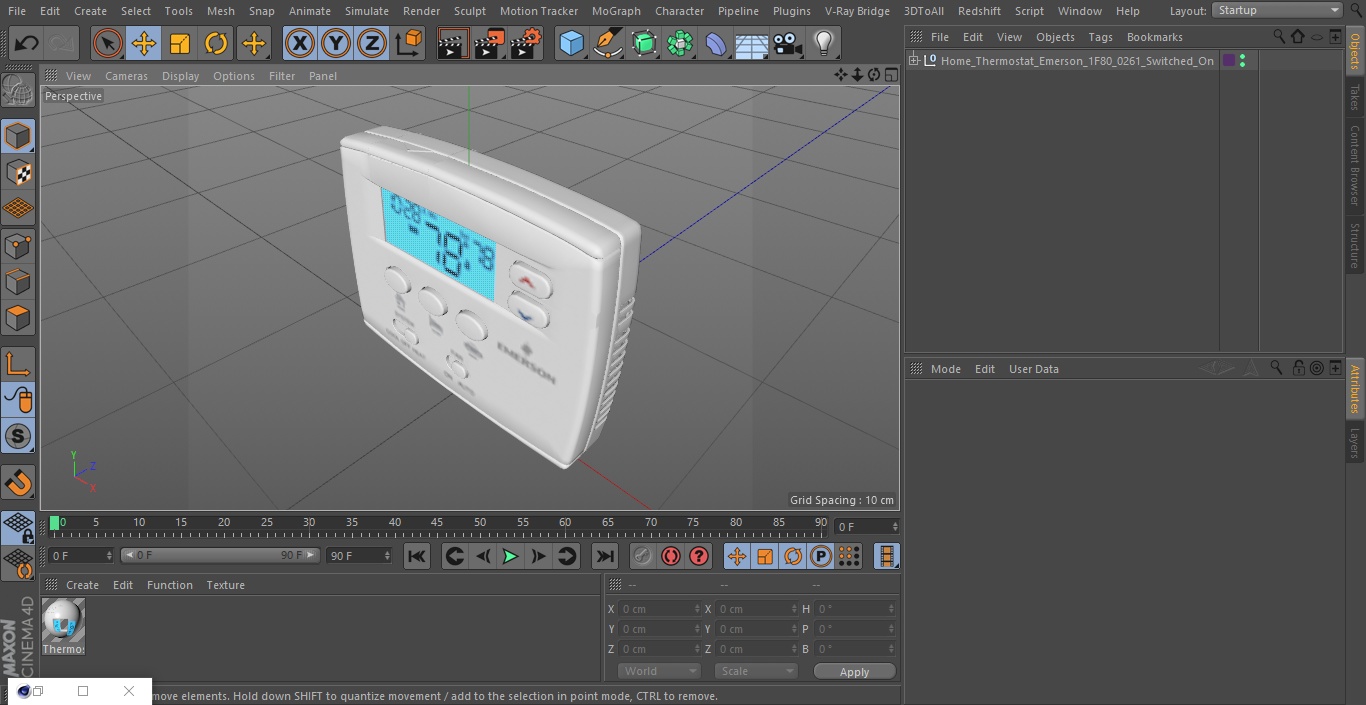The height and width of the screenshot is (705, 1366).
Task: Add a Camera object
Action: tap(788, 44)
